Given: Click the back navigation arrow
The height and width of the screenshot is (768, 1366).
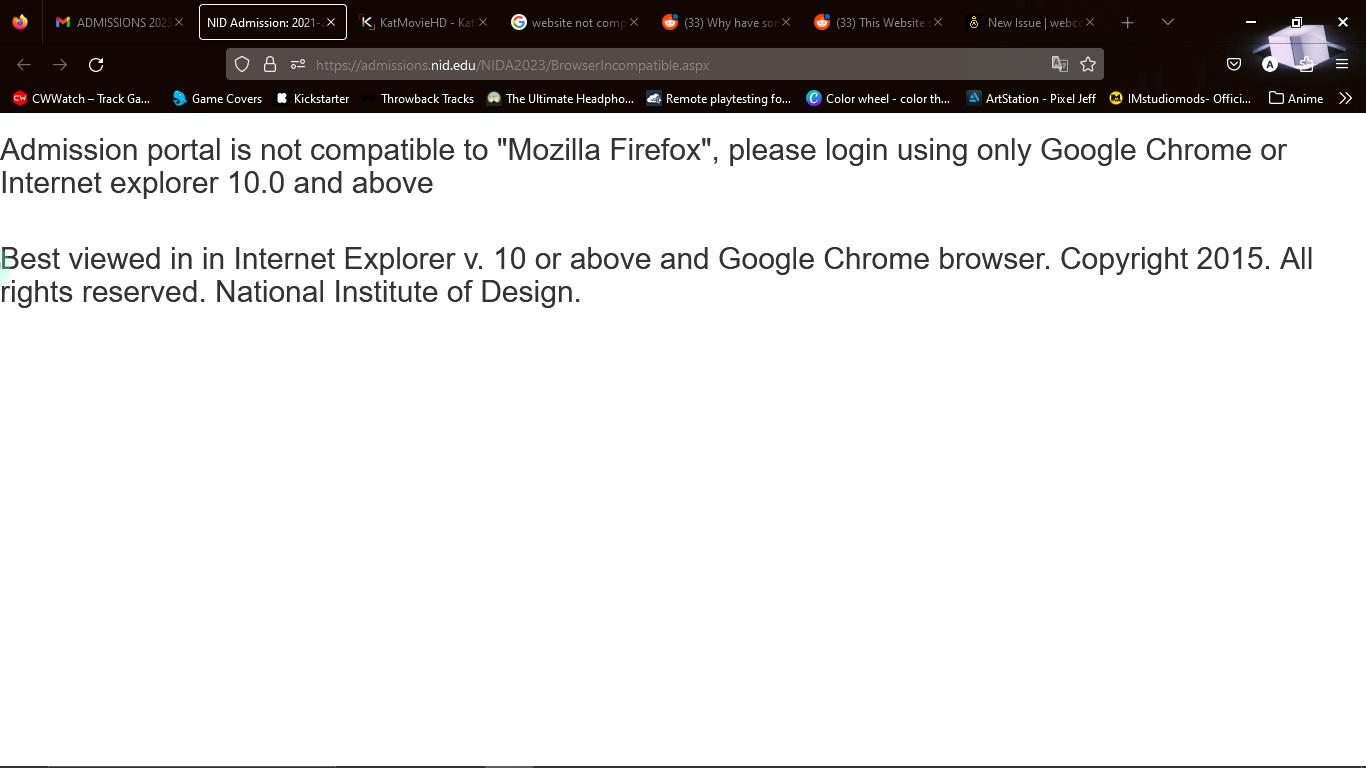Looking at the screenshot, I should click(x=23, y=64).
